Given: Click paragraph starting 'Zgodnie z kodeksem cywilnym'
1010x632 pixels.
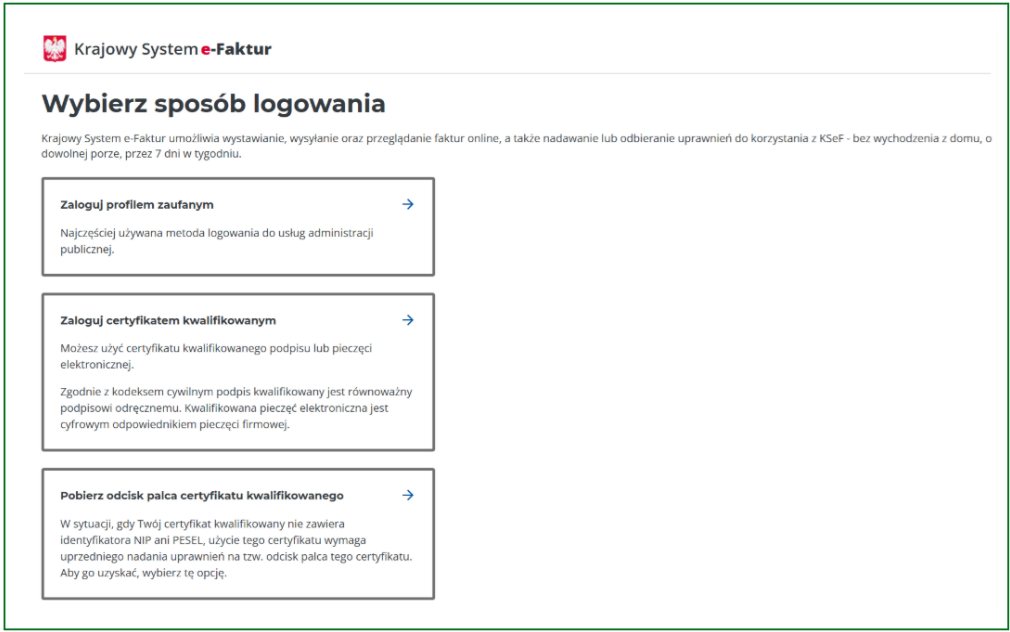Looking at the screenshot, I should tap(236, 408).
